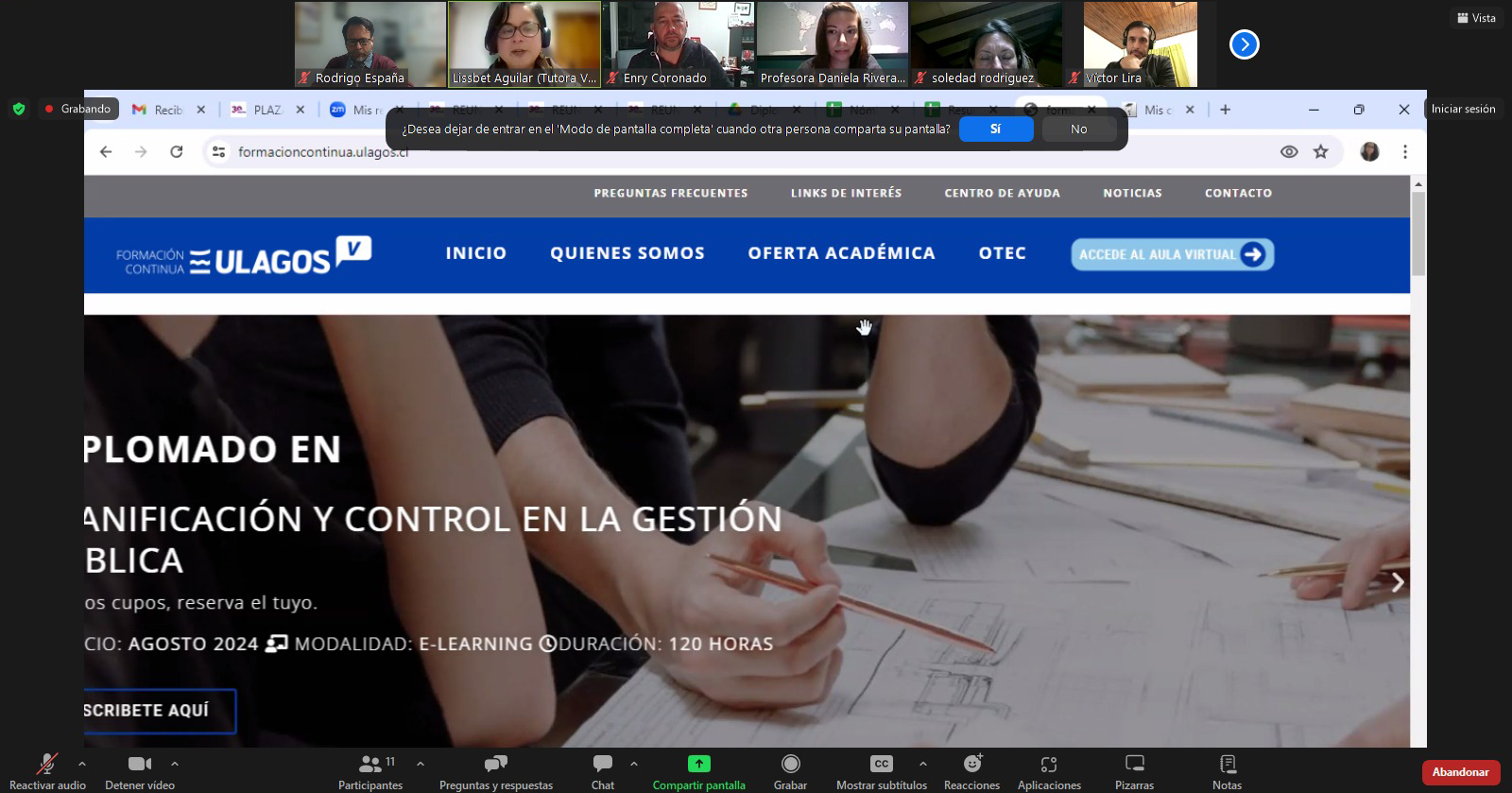1512x793 pixels.
Task: Open NOTICIAS link
Action: point(1132,193)
